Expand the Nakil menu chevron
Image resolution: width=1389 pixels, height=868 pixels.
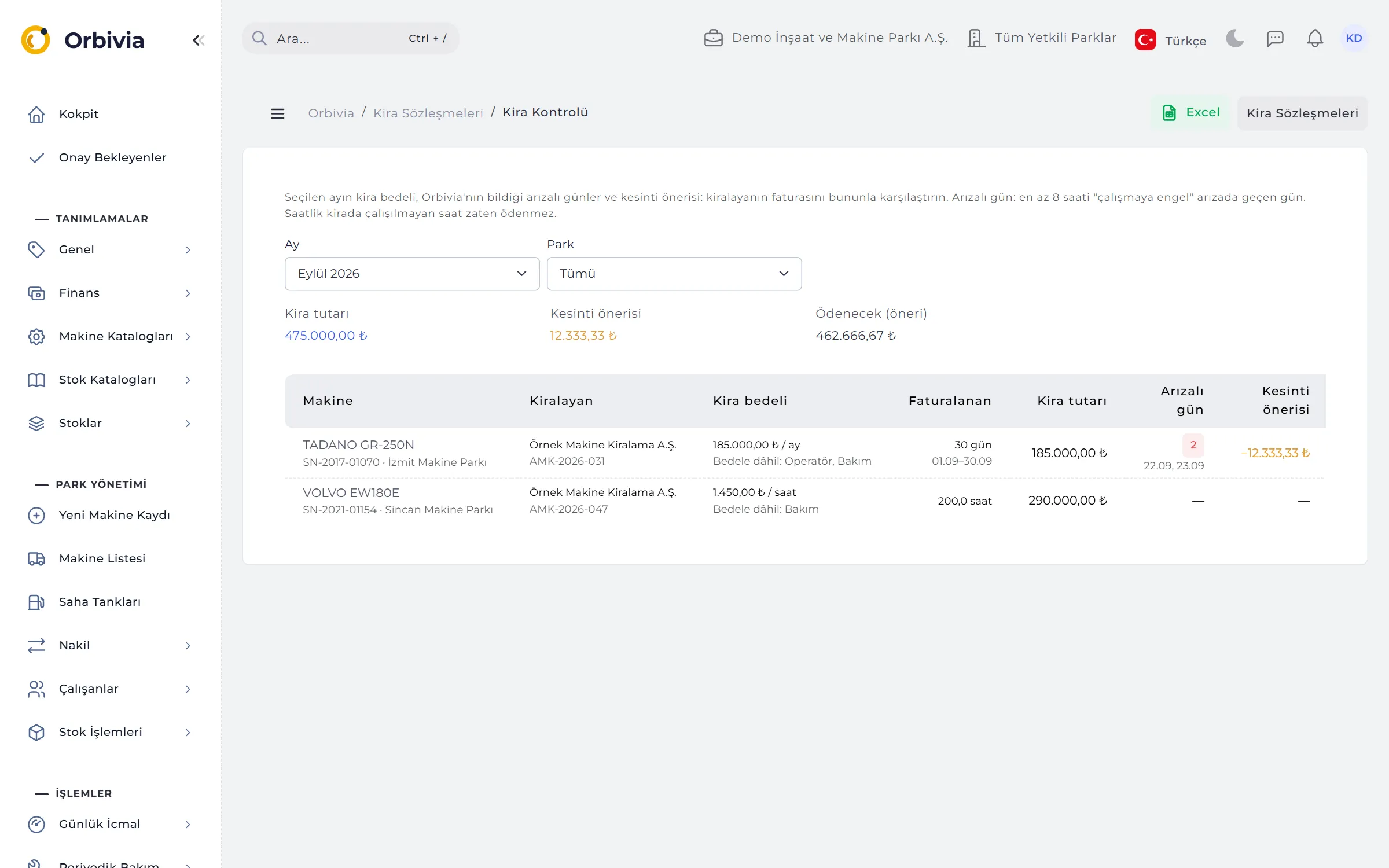point(188,645)
